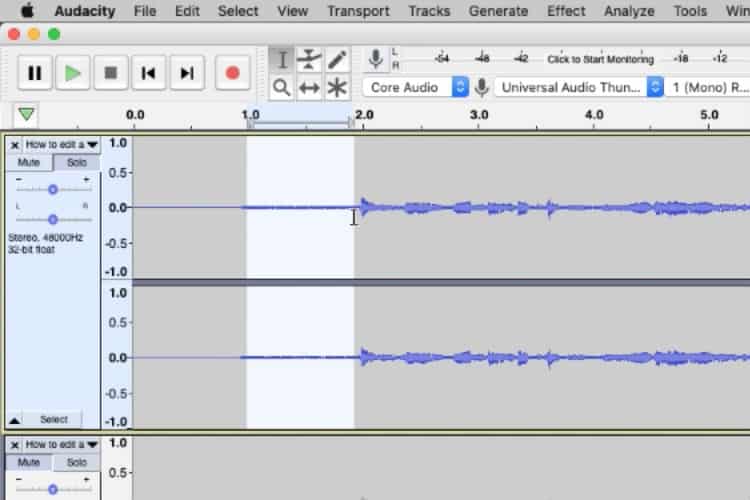Select the Multi-Tool asterisk icon
Screen dimensions: 750x500
point(337,88)
